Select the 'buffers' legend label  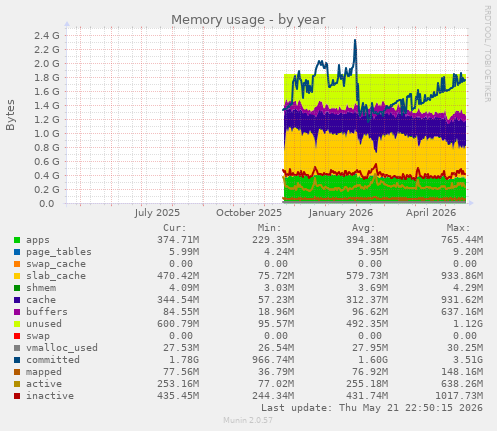(x=47, y=312)
